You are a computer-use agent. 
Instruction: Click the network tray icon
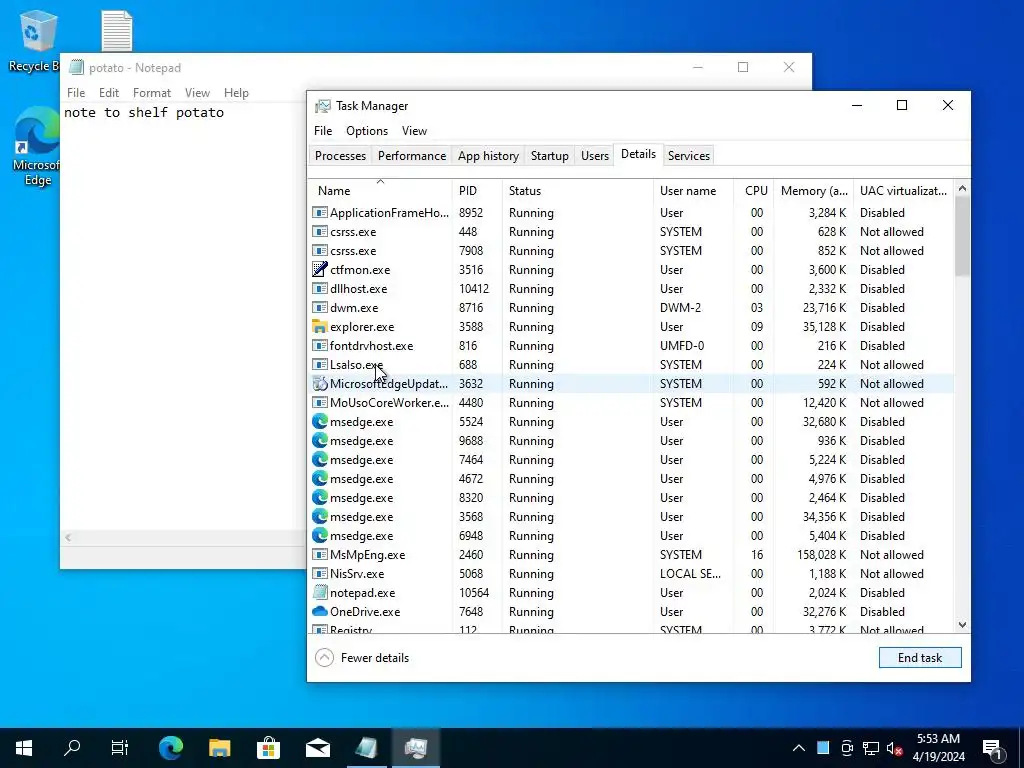click(x=871, y=748)
